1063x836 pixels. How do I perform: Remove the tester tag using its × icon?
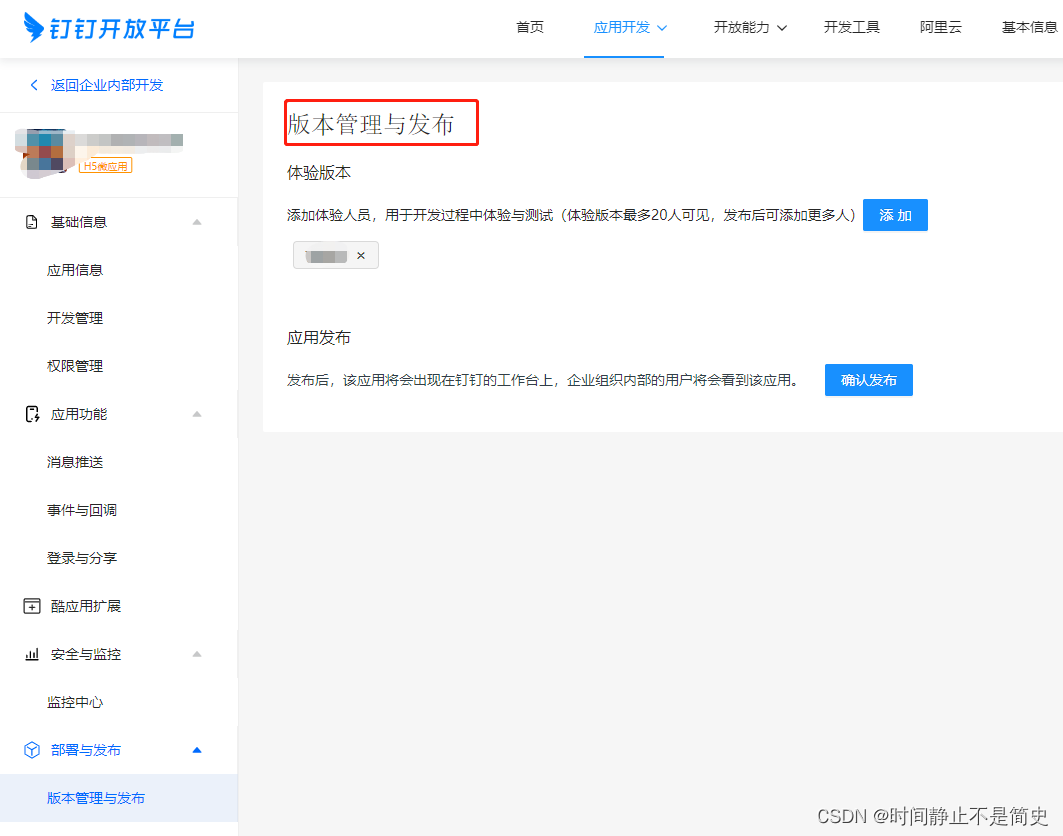(361, 254)
